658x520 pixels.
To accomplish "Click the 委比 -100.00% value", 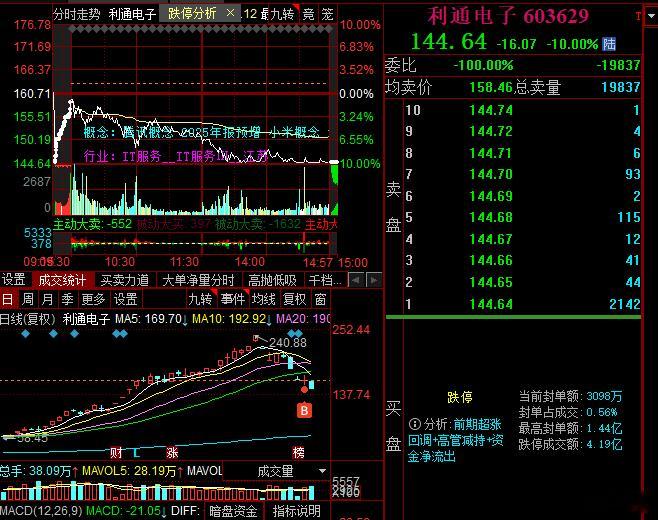I will click(x=483, y=65).
